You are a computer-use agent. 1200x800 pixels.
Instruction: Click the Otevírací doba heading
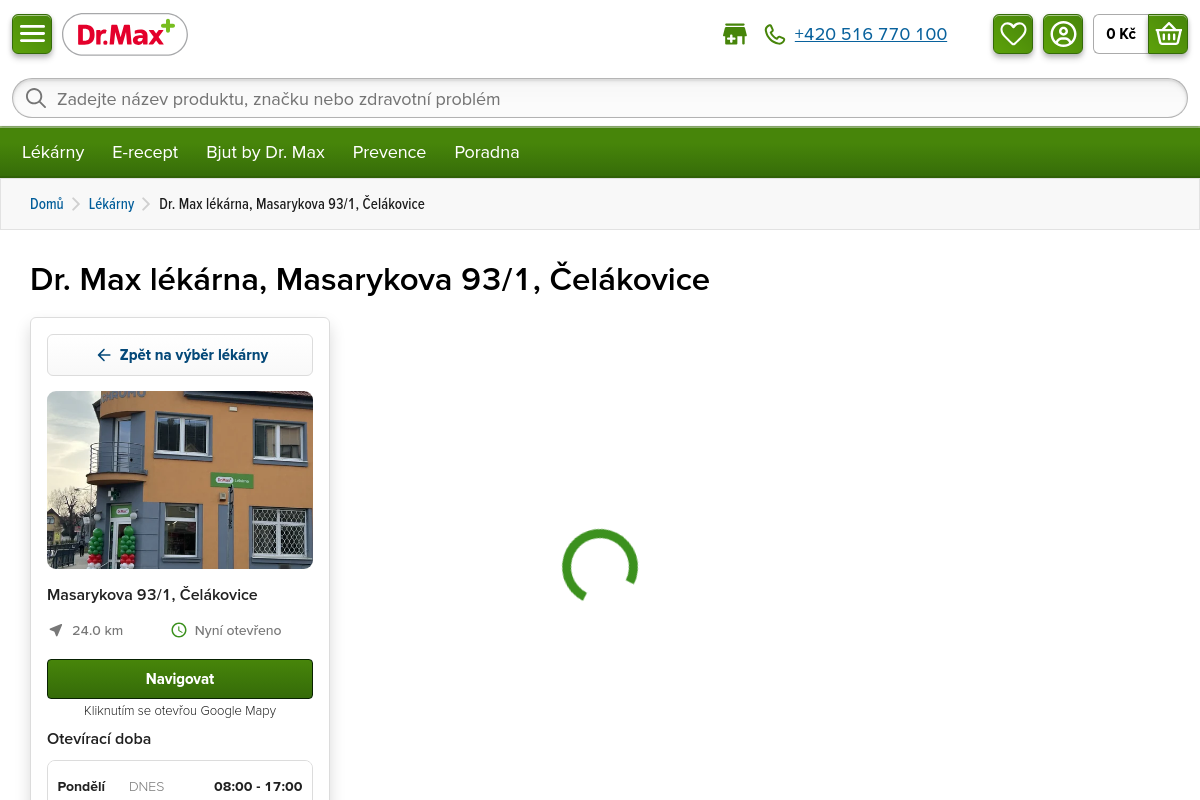[99, 739]
